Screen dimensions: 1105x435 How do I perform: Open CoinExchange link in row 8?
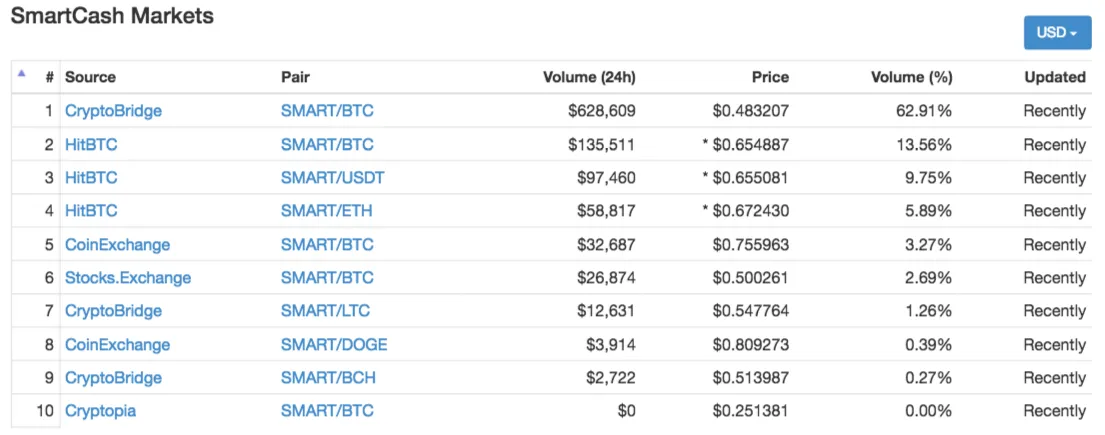118,345
